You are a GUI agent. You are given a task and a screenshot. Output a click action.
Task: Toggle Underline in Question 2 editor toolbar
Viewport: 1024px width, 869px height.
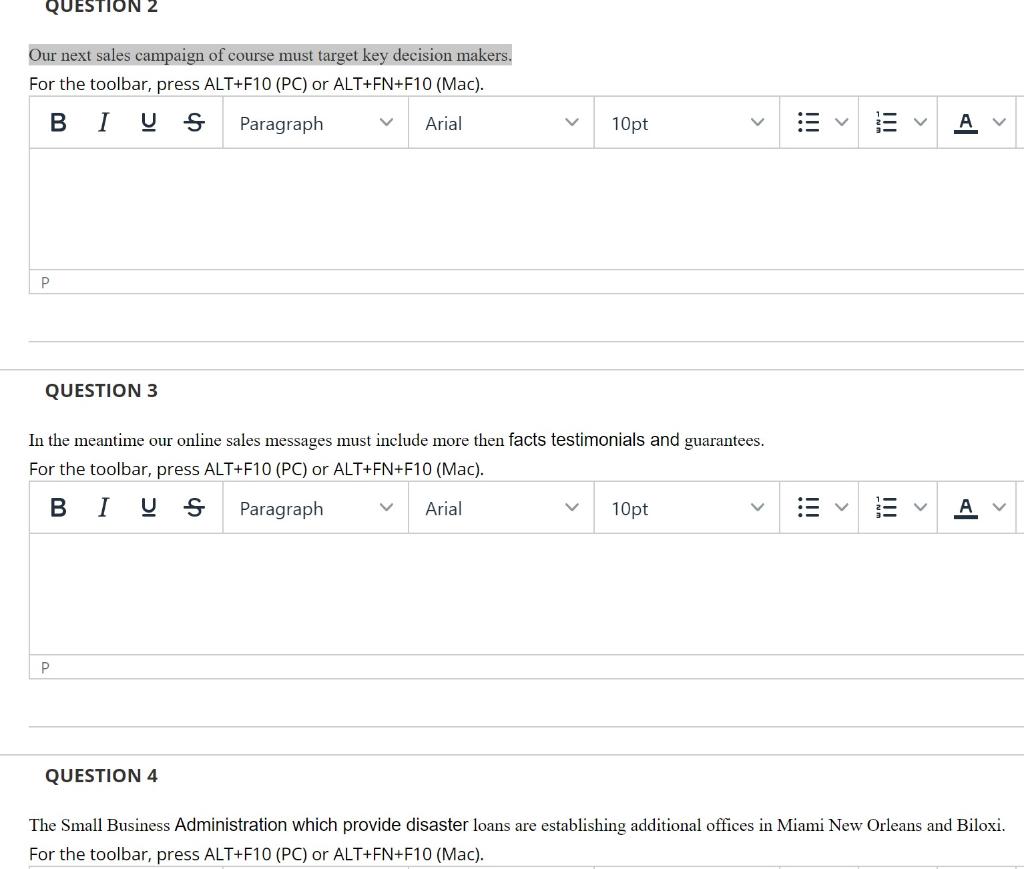tap(149, 122)
